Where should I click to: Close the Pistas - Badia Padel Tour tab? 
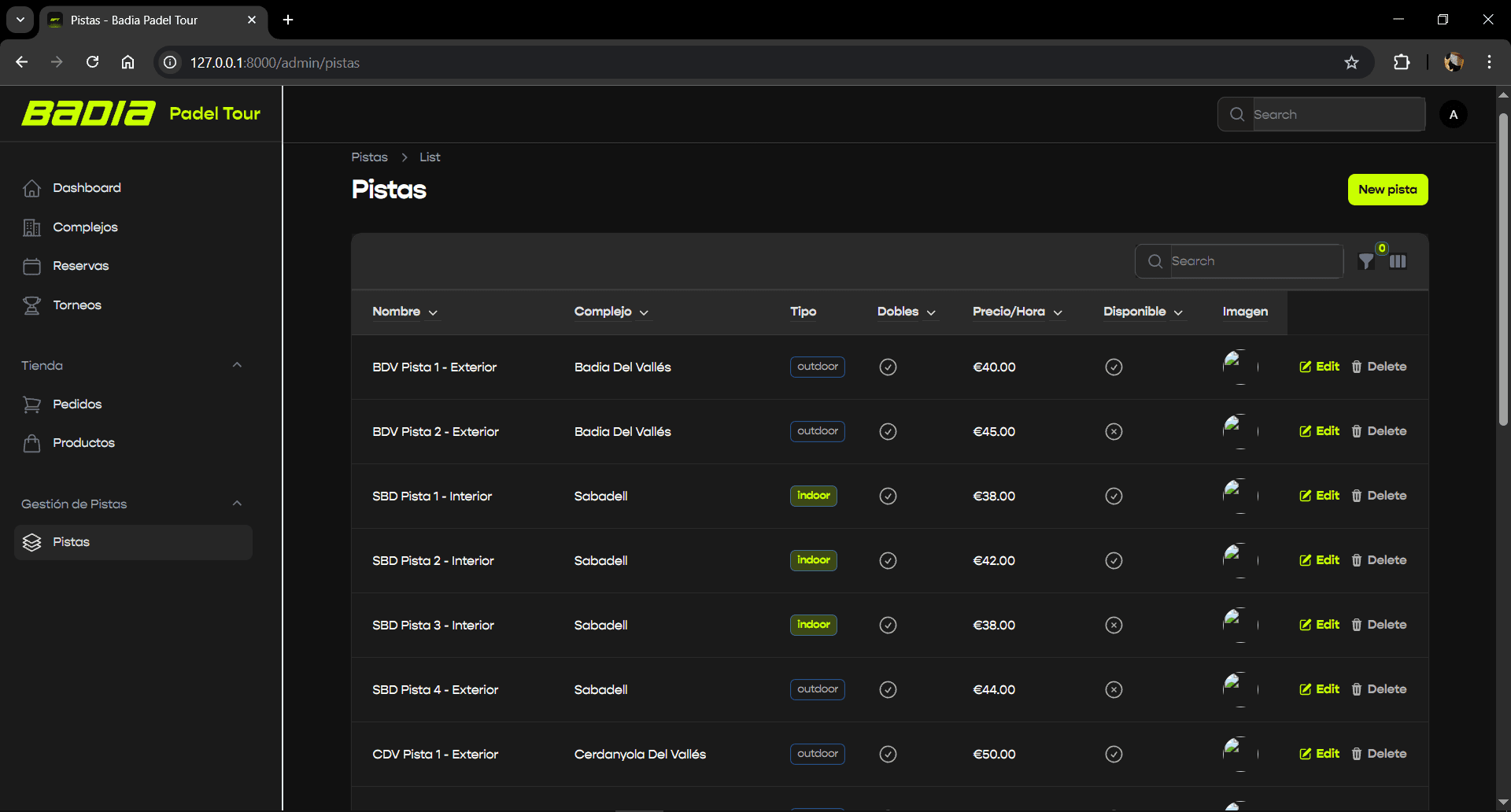point(252,20)
